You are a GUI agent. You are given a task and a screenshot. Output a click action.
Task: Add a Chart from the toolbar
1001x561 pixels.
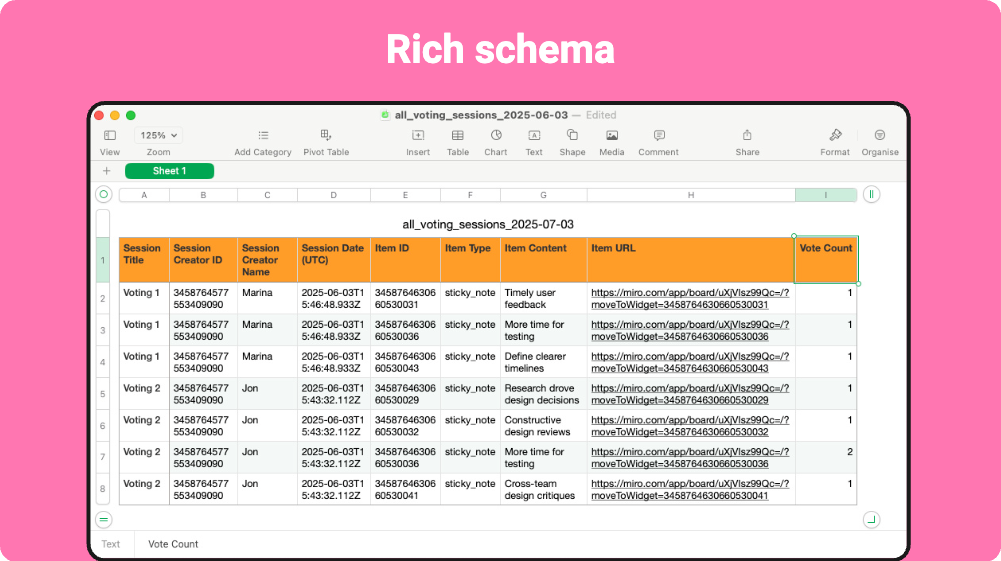point(496,135)
